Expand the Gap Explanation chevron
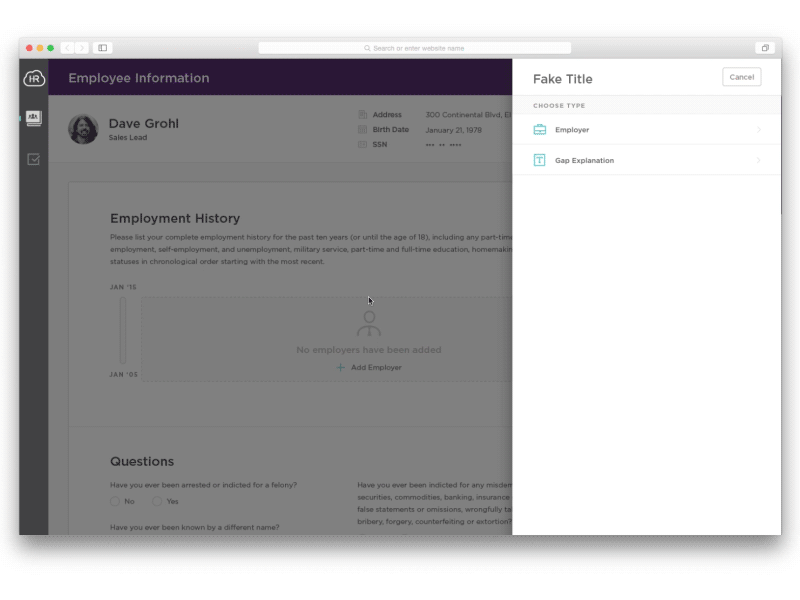Screen dimensions: 800x600 coord(759,160)
